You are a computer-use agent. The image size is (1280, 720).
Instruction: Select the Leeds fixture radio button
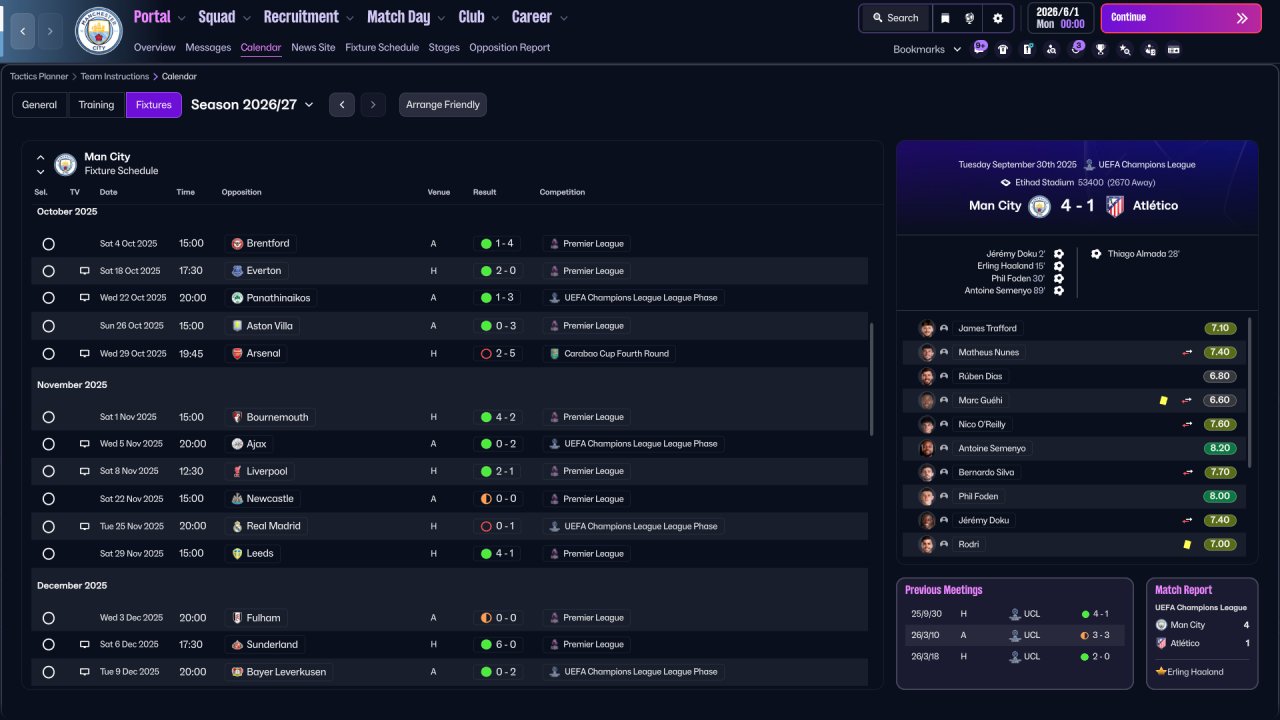click(x=48, y=553)
